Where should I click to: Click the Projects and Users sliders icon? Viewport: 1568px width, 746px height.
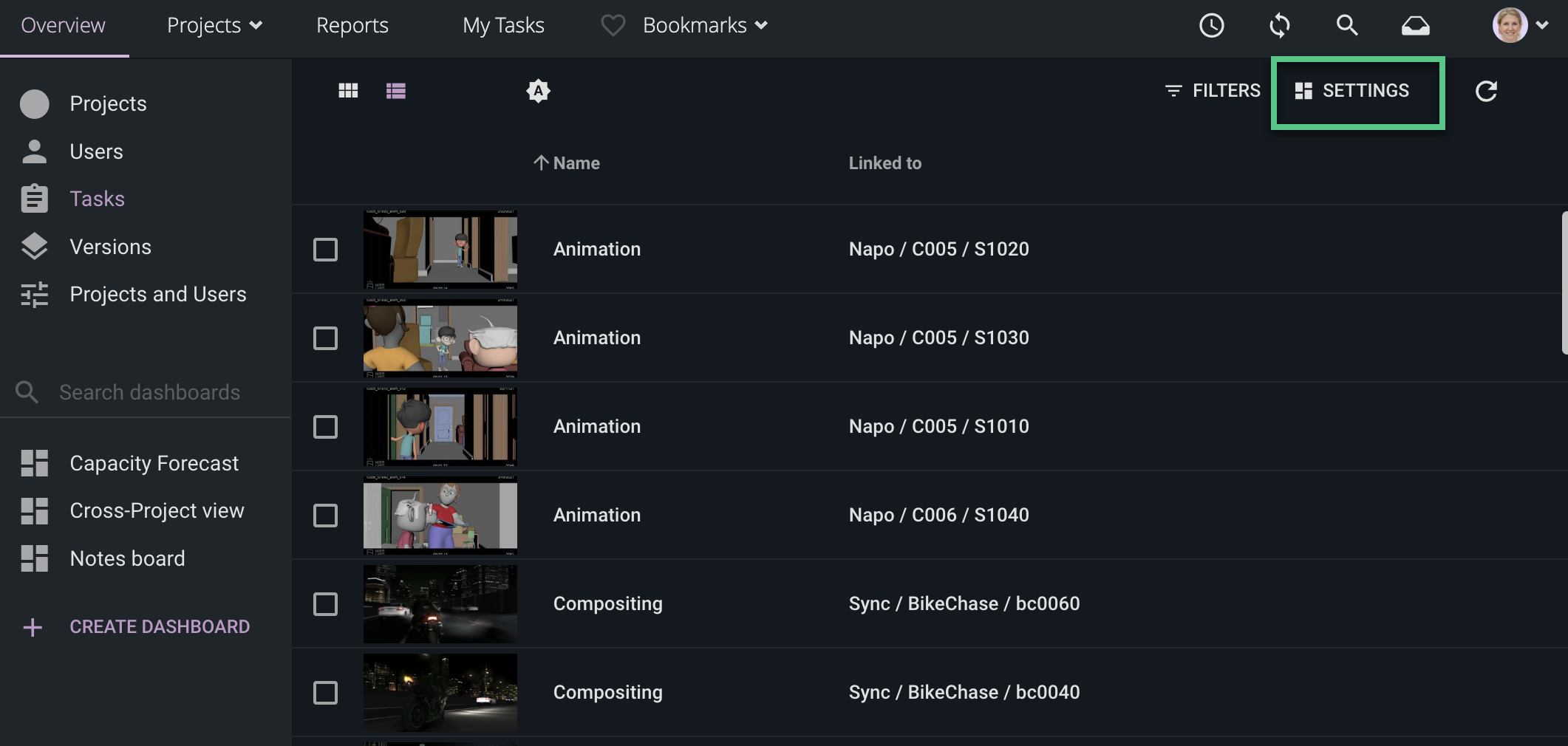[x=34, y=294]
